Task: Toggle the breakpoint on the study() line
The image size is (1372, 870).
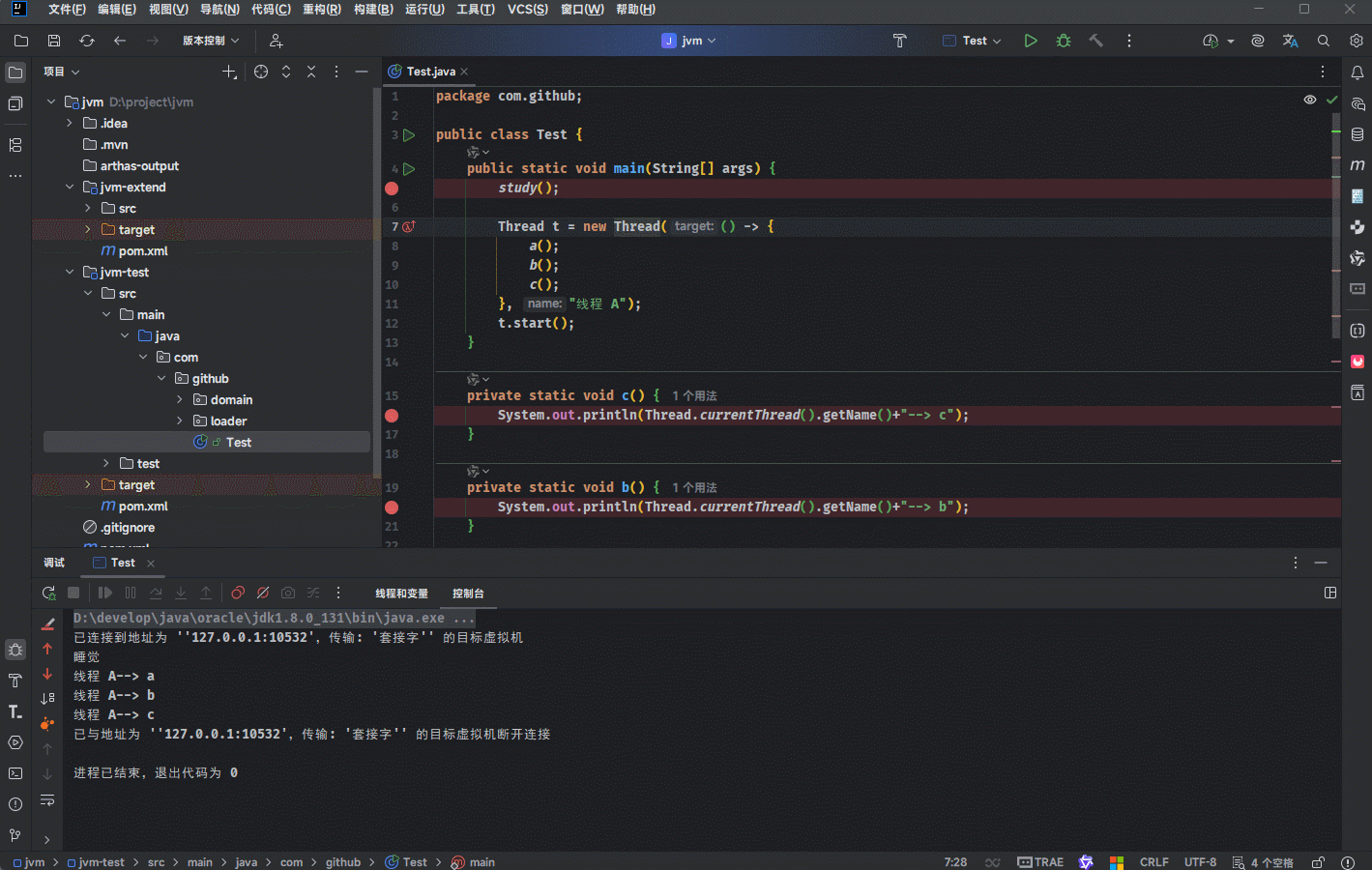Action: [x=392, y=188]
